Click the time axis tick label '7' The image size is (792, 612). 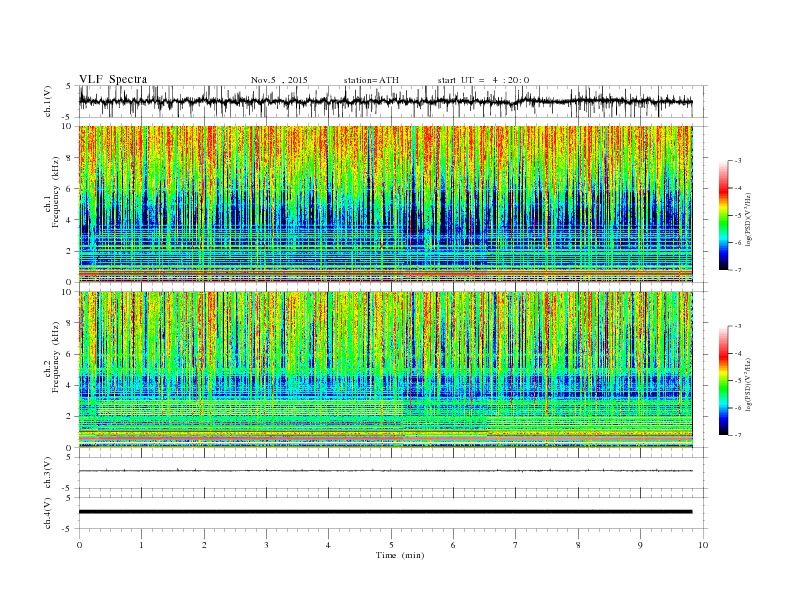(516, 545)
